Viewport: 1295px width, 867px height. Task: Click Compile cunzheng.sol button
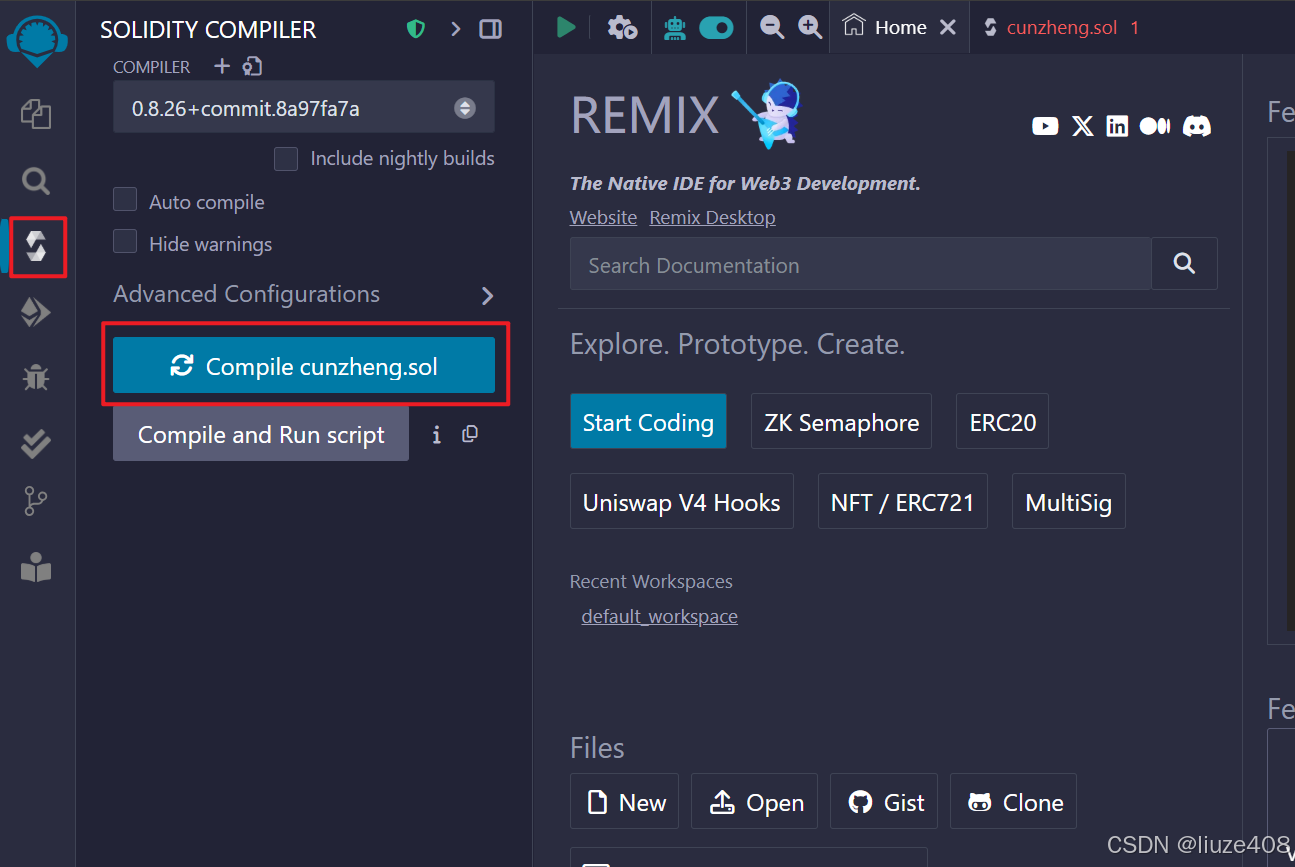click(x=304, y=365)
